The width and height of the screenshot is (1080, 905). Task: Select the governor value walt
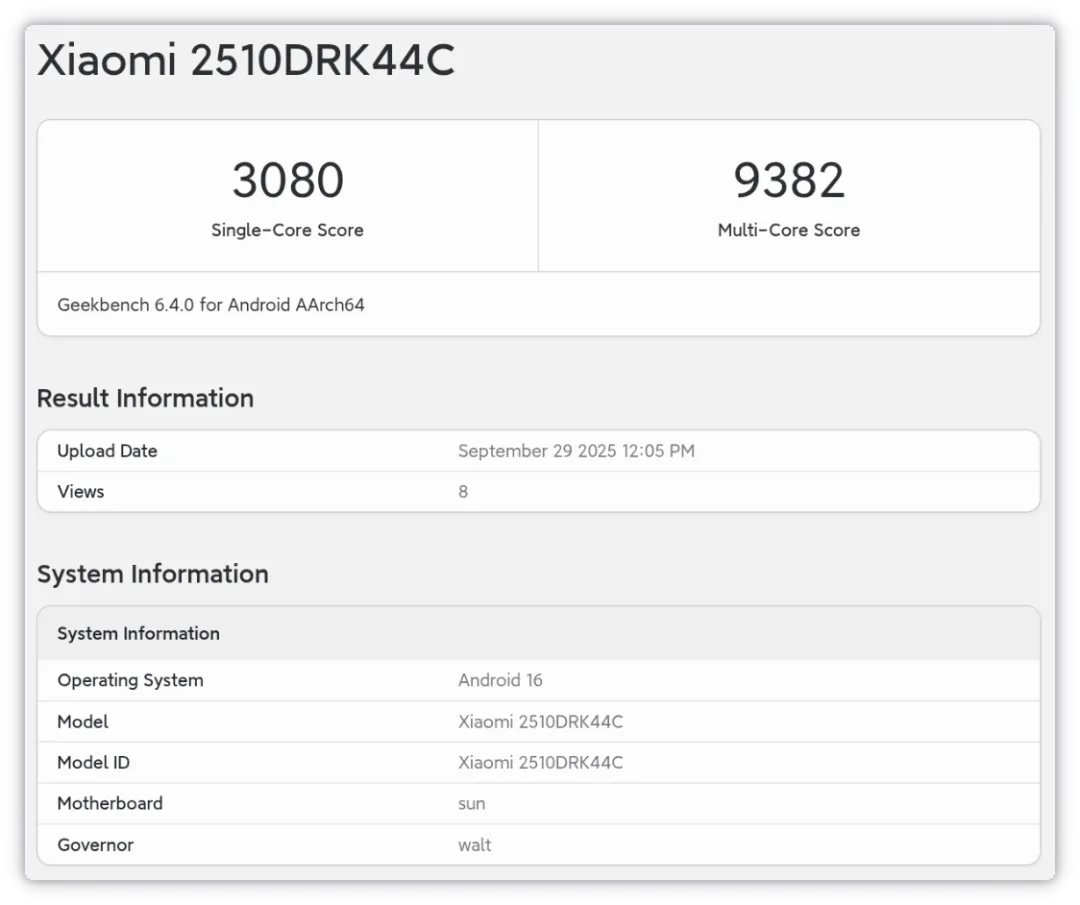pyautogui.click(x=475, y=845)
